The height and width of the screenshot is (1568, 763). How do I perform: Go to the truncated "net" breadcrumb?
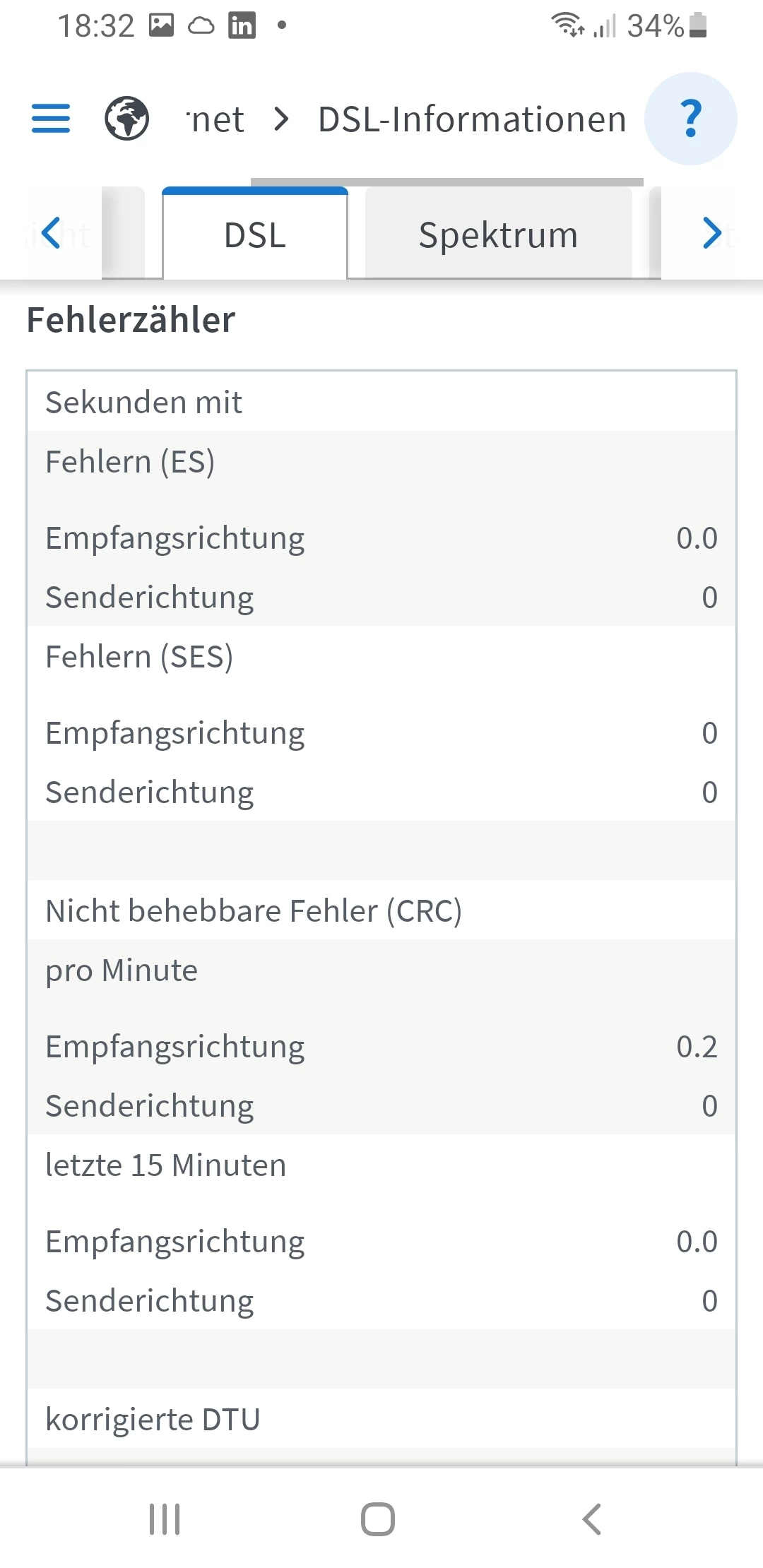pyautogui.click(x=216, y=119)
